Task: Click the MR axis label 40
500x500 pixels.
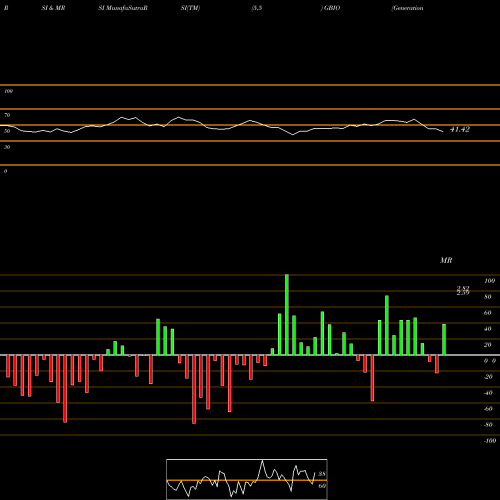Action: tap(488, 329)
